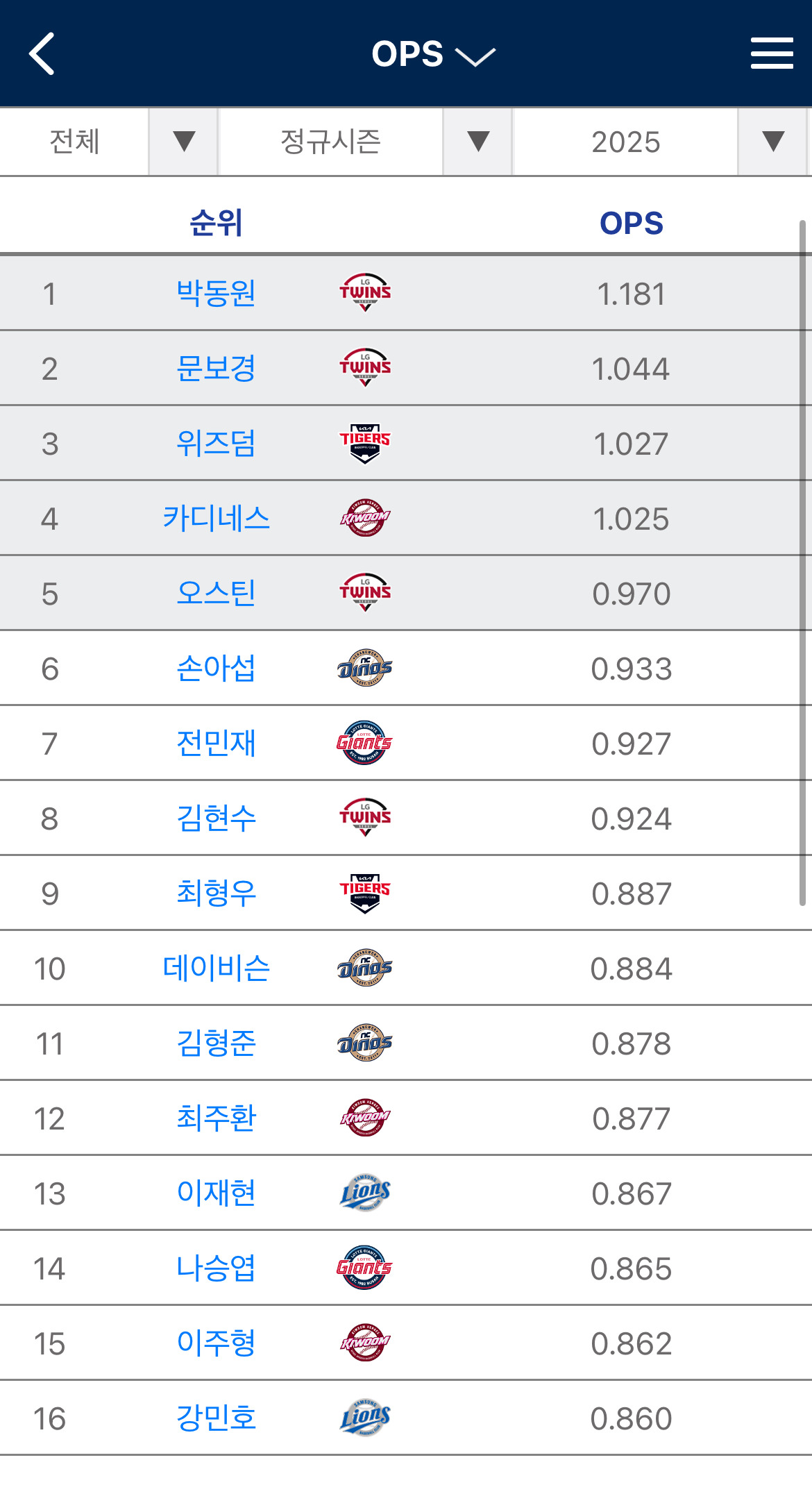Open player page for 박동원
Screen dimensions: 812x1485
(217, 293)
